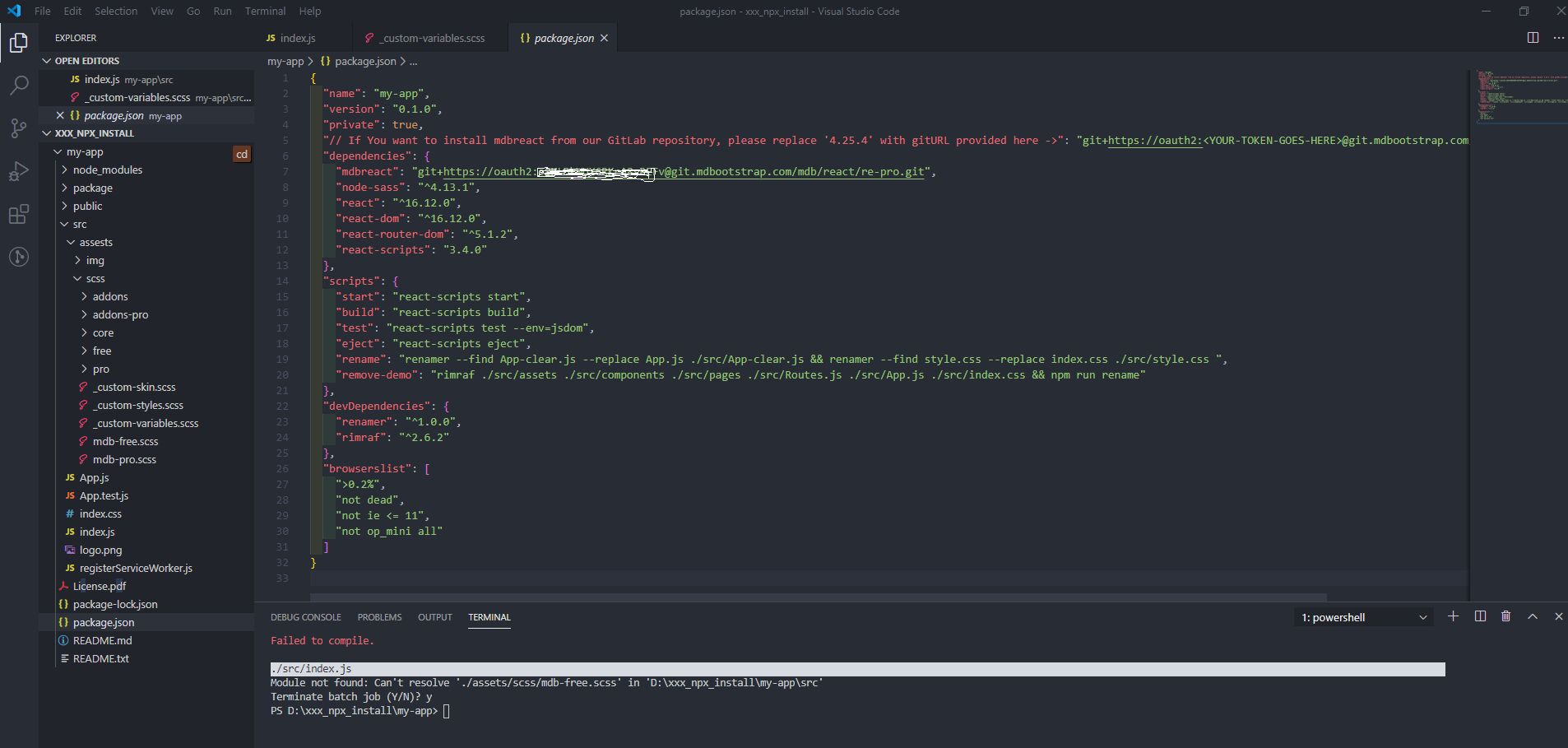
Task: Click the License.pdf file icon
Action: point(63,586)
